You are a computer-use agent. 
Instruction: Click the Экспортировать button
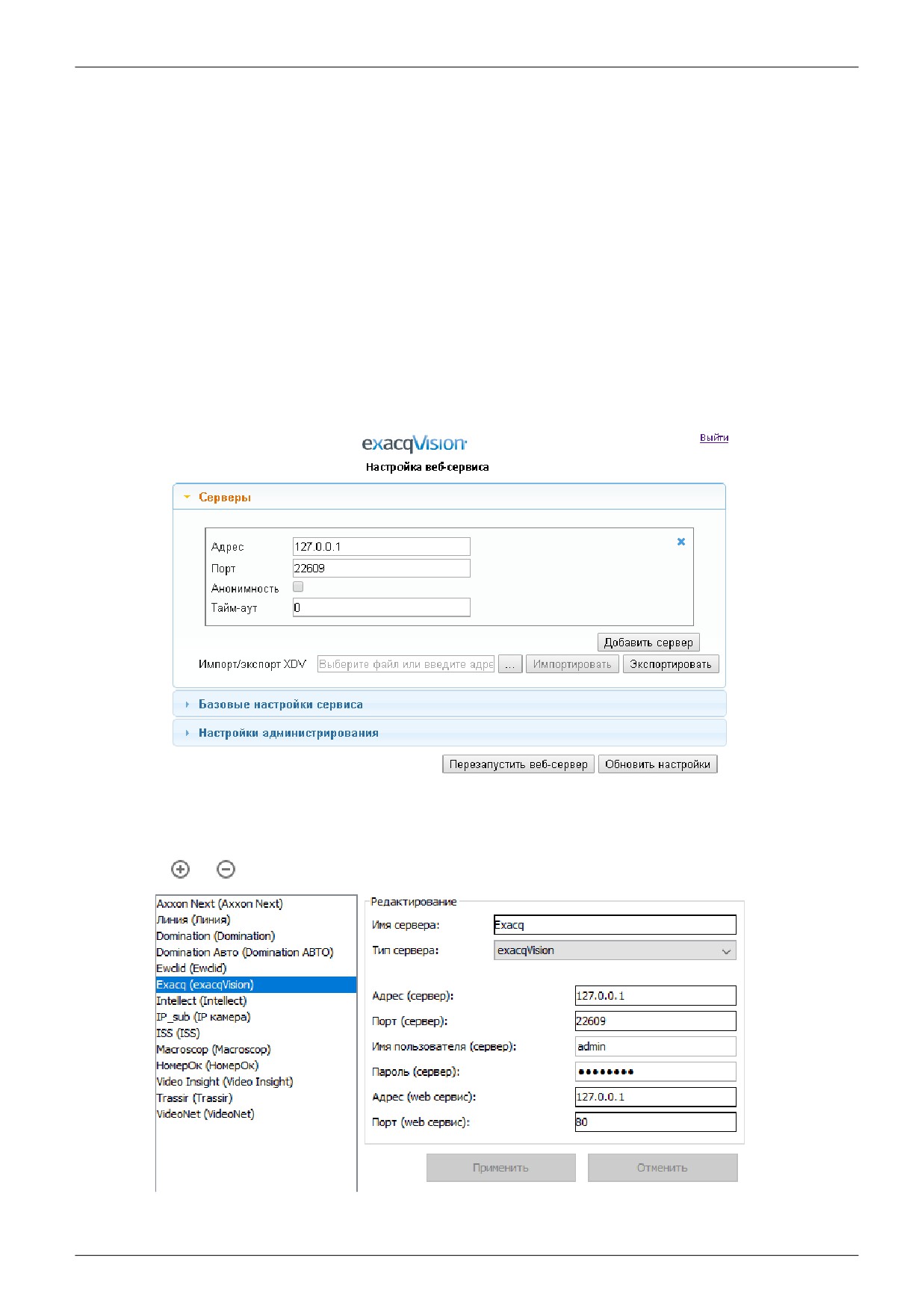click(x=671, y=664)
